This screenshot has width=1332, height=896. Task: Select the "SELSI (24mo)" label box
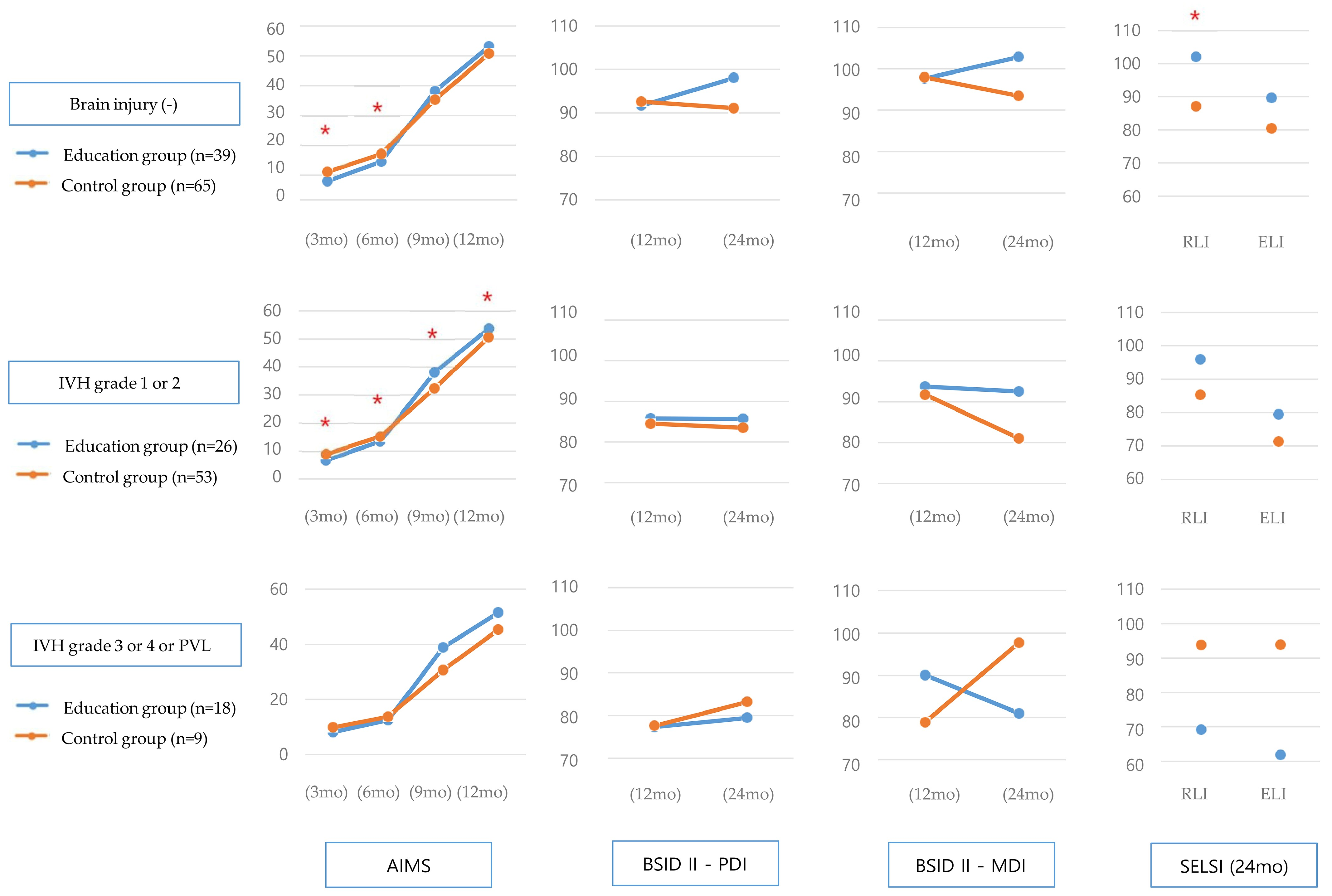(x=1233, y=866)
